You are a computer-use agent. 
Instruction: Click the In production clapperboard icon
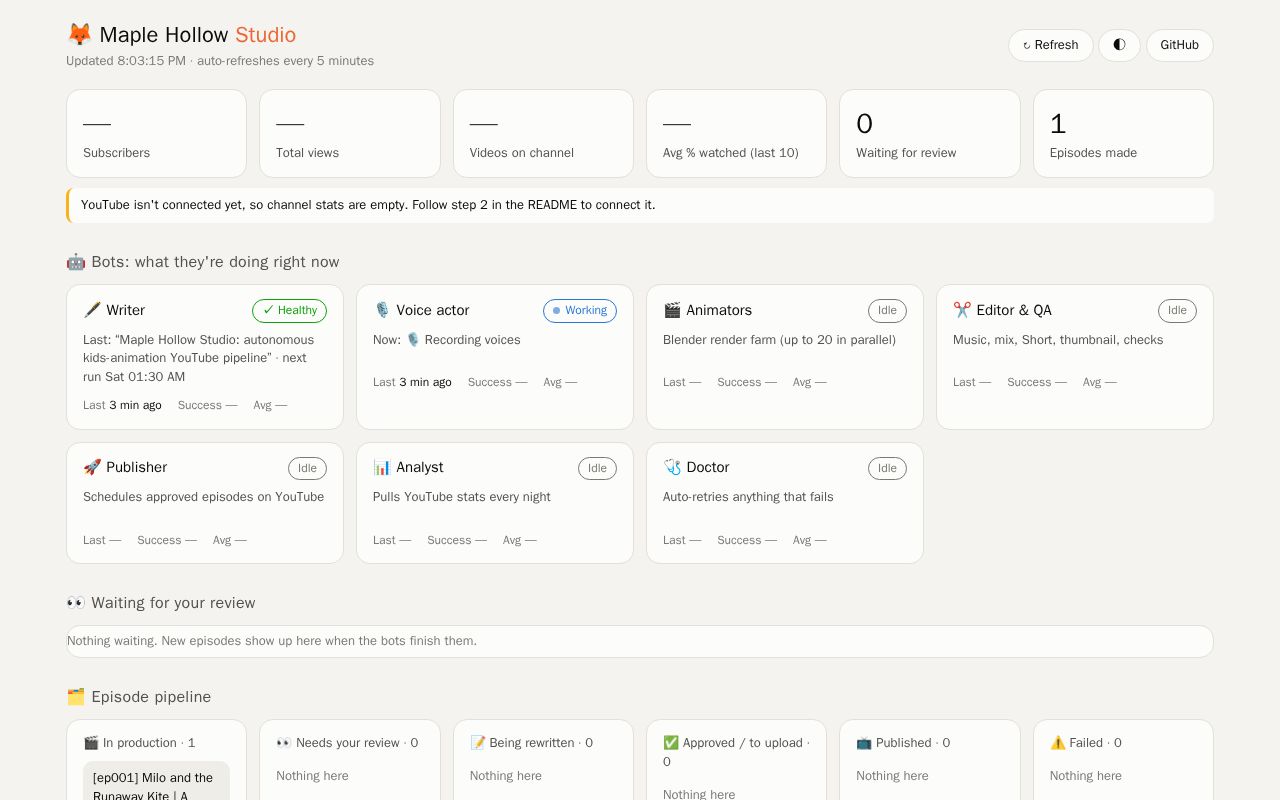coord(91,743)
